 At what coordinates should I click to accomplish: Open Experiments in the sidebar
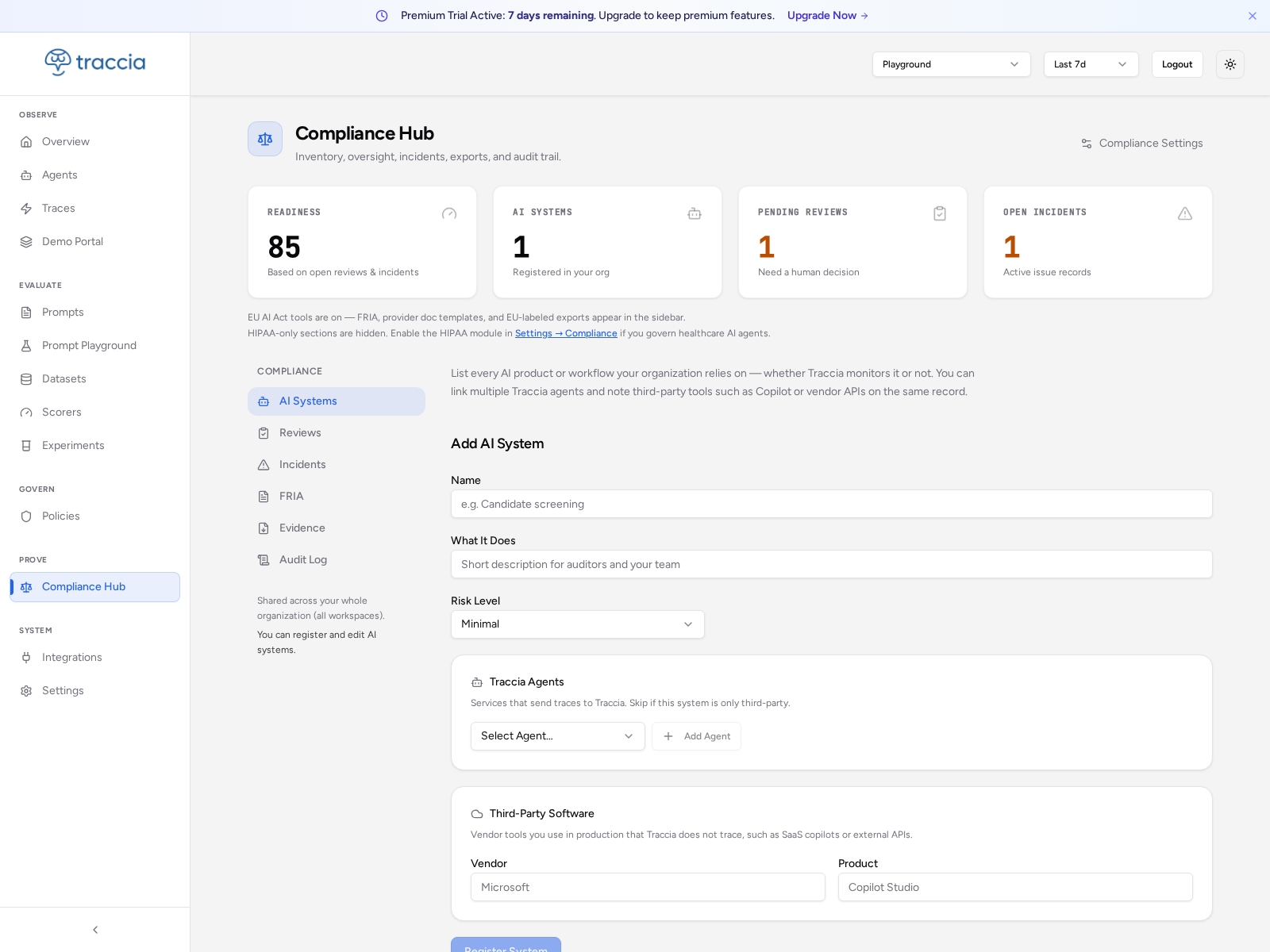pyautogui.click(x=95, y=446)
